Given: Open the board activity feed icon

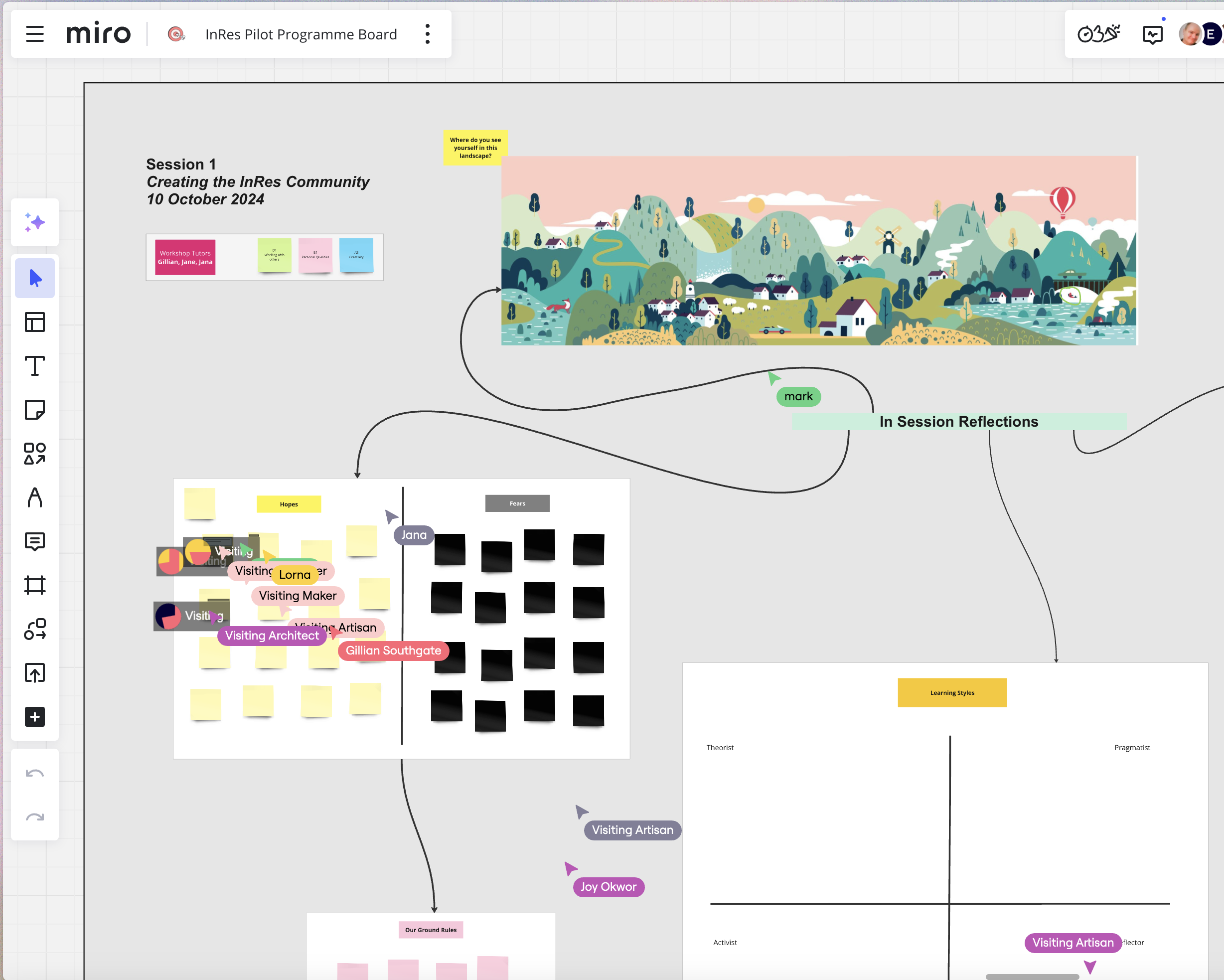Looking at the screenshot, I should [x=1152, y=35].
